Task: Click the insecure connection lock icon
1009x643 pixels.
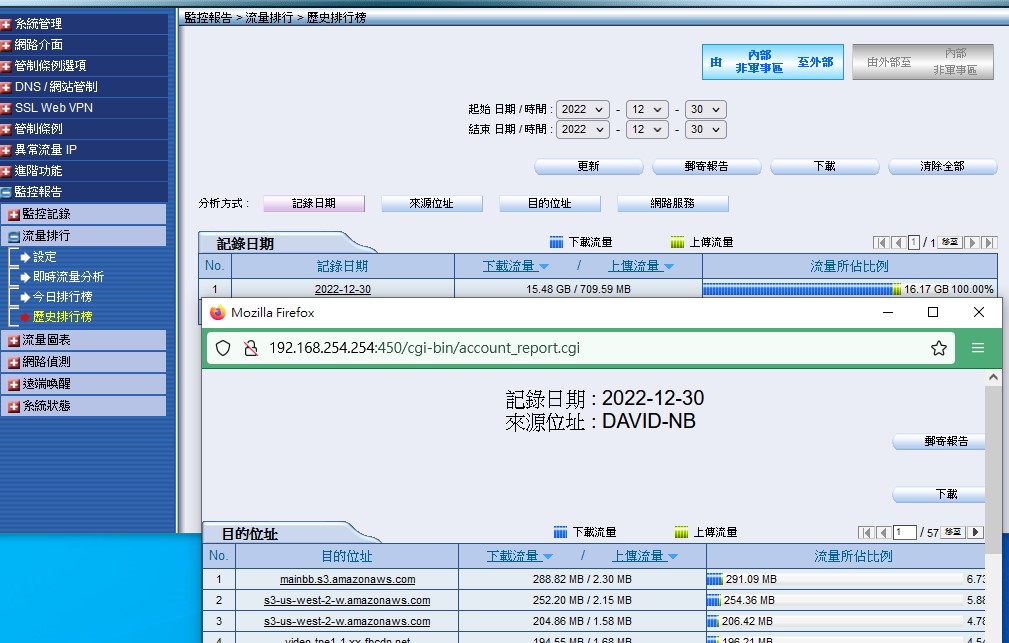Action: tap(249, 348)
